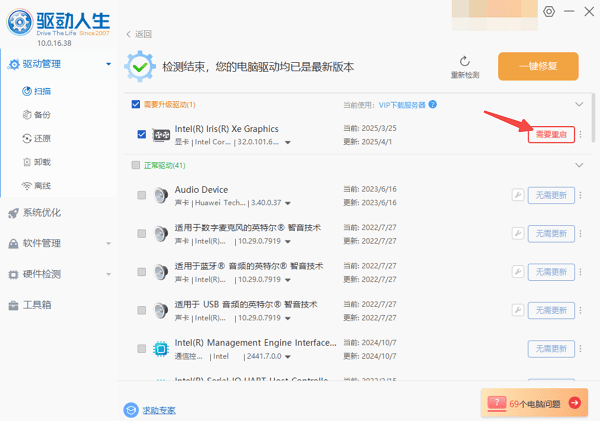Click the 重新检测 rescan icon
This screenshot has height=421, width=600.
[464, 61]
